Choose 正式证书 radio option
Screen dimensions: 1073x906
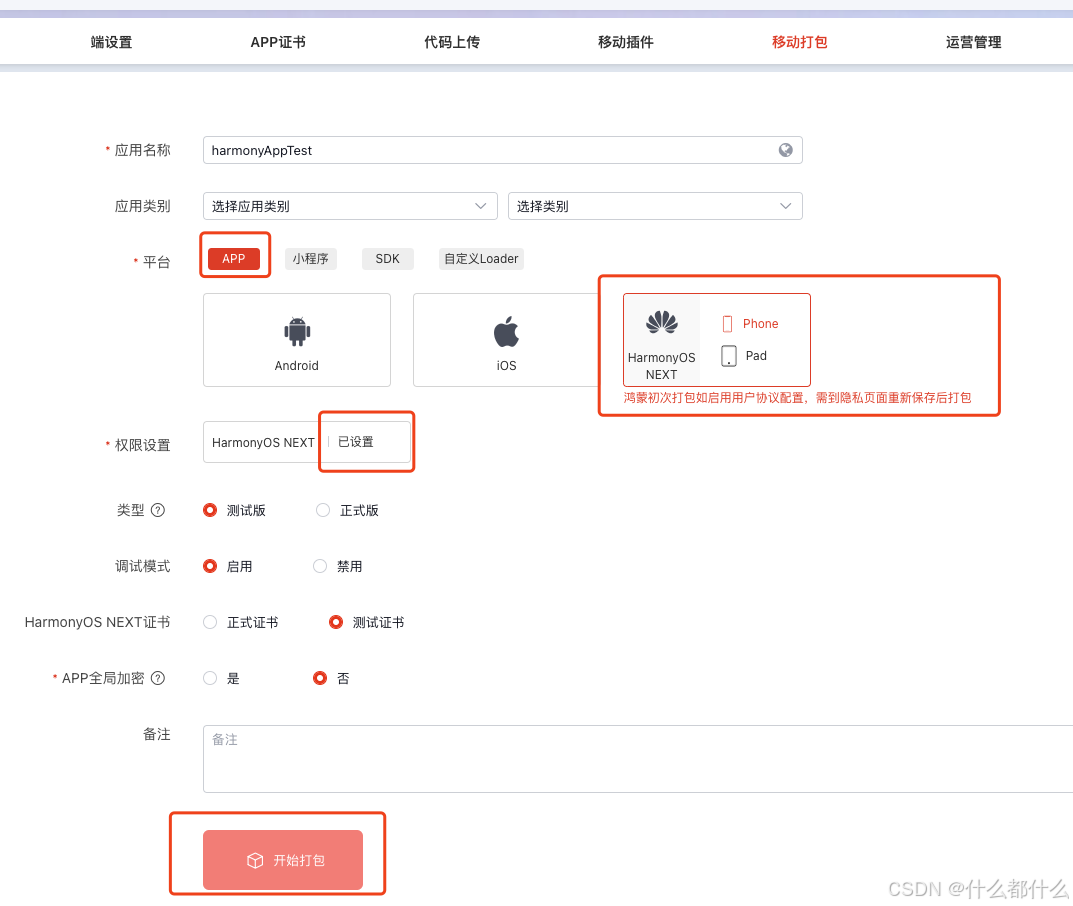click(210, 622)
